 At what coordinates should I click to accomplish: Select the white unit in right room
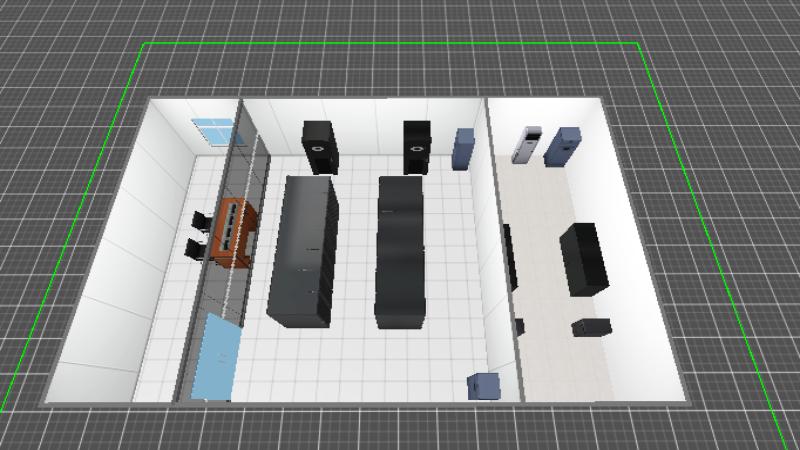pyautogui.click(x=527, y=145)
